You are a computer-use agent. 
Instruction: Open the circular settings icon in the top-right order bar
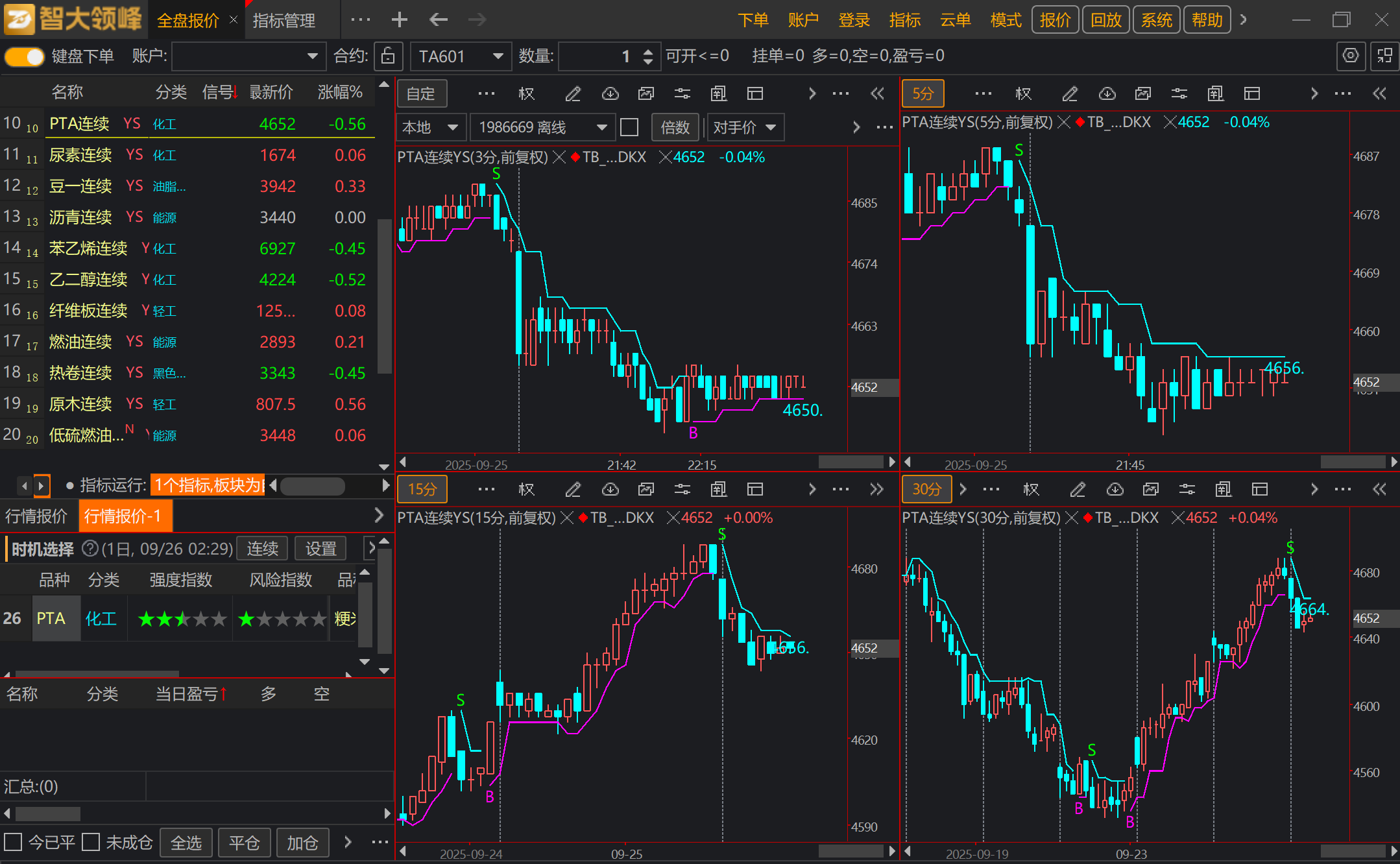click(x=1350, y=56)
